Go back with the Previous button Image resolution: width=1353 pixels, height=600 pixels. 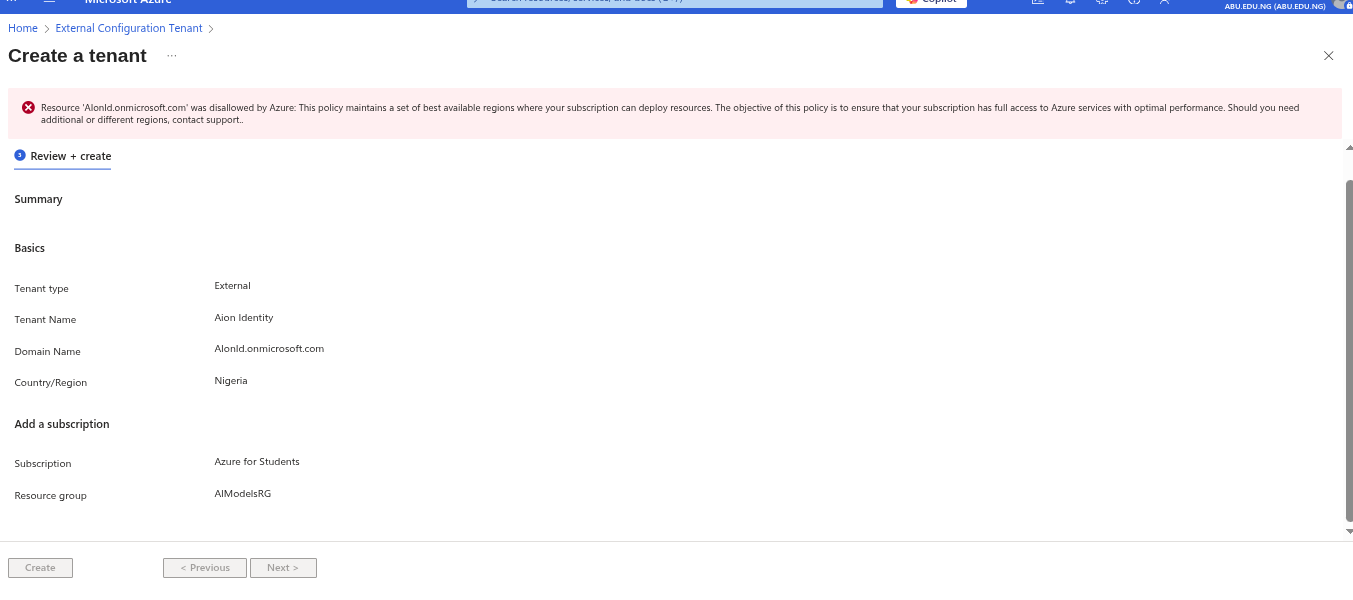click(x=205, y=568)
